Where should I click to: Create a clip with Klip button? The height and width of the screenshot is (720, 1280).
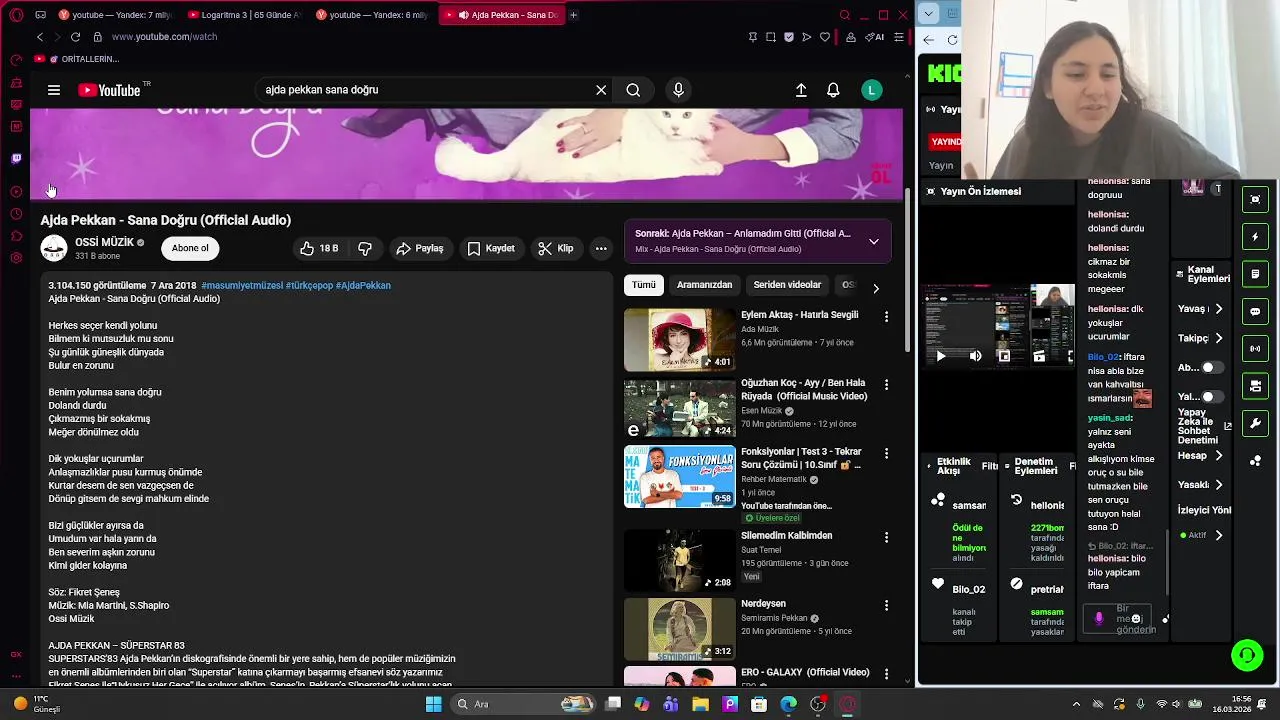point(555,248)
